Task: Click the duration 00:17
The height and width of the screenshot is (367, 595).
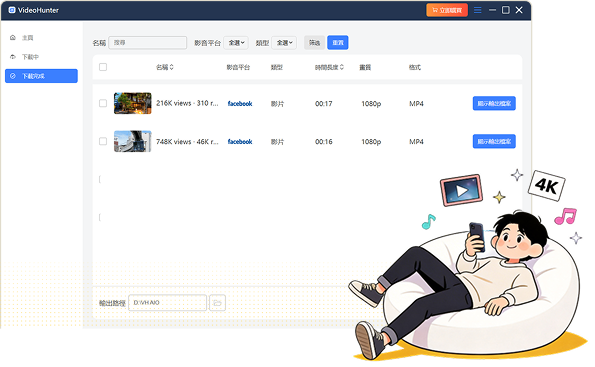Action: point(324,104)
